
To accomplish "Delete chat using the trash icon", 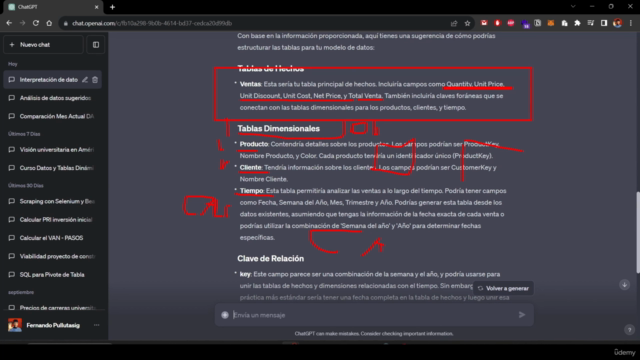I will tap(95, 80).
